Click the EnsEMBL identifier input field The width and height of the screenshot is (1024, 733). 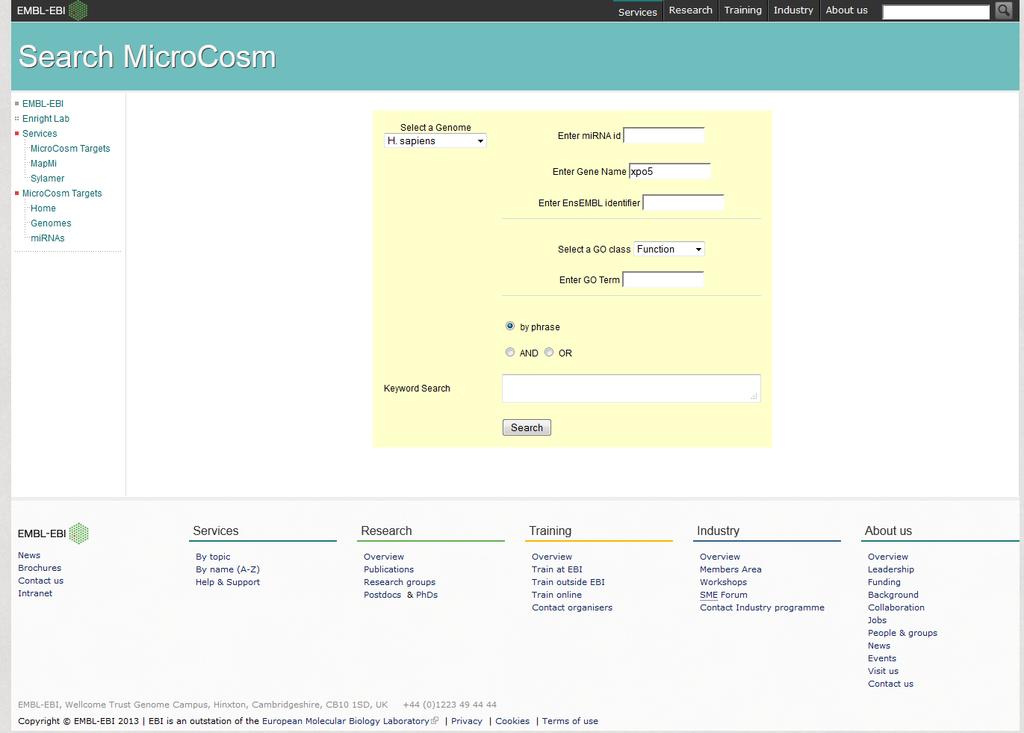coord(683,203)
